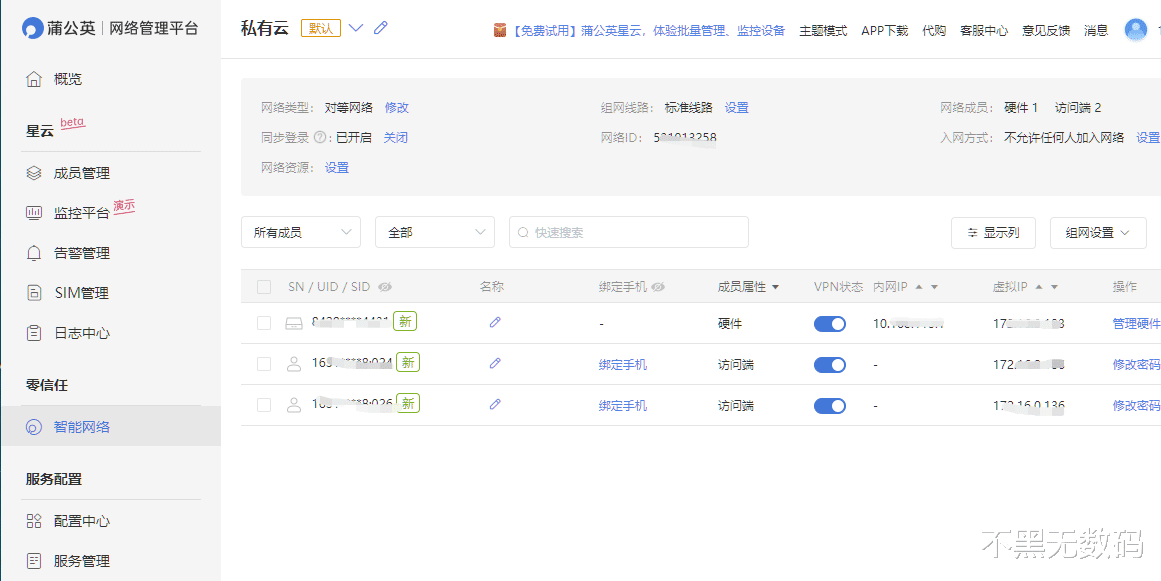
Task: Open 配置中心 under 服务配置
Action: coord(36,520)
